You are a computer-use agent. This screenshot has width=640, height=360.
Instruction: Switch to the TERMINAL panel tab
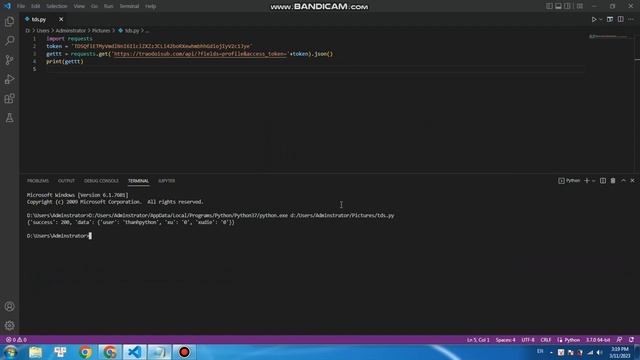pyautogui.click(x=138, y=181)
